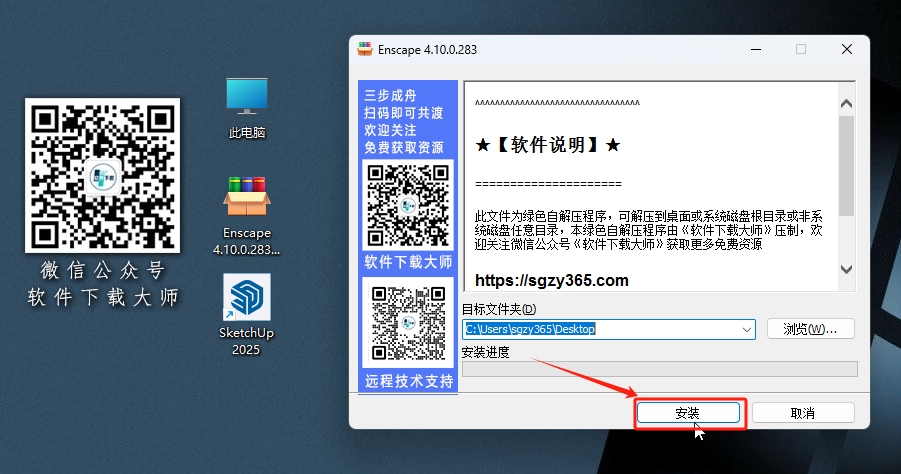Select the SketchUp 2025 shortcut icon
The height and width of the screenshot is (474, 901).
[x=247, y=315]
